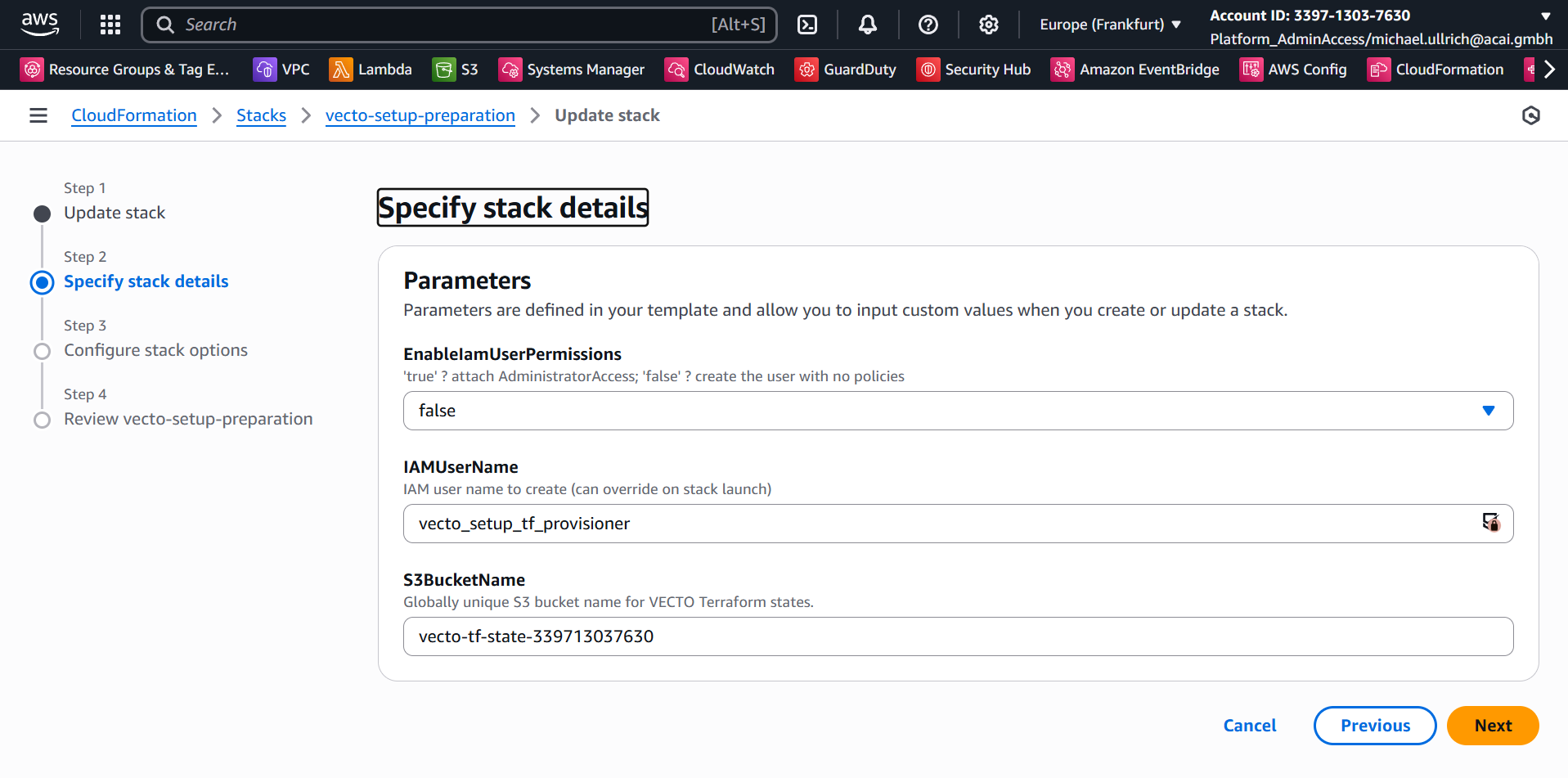Click the EnableIamUserPermissions parameter label

point(512,354)
